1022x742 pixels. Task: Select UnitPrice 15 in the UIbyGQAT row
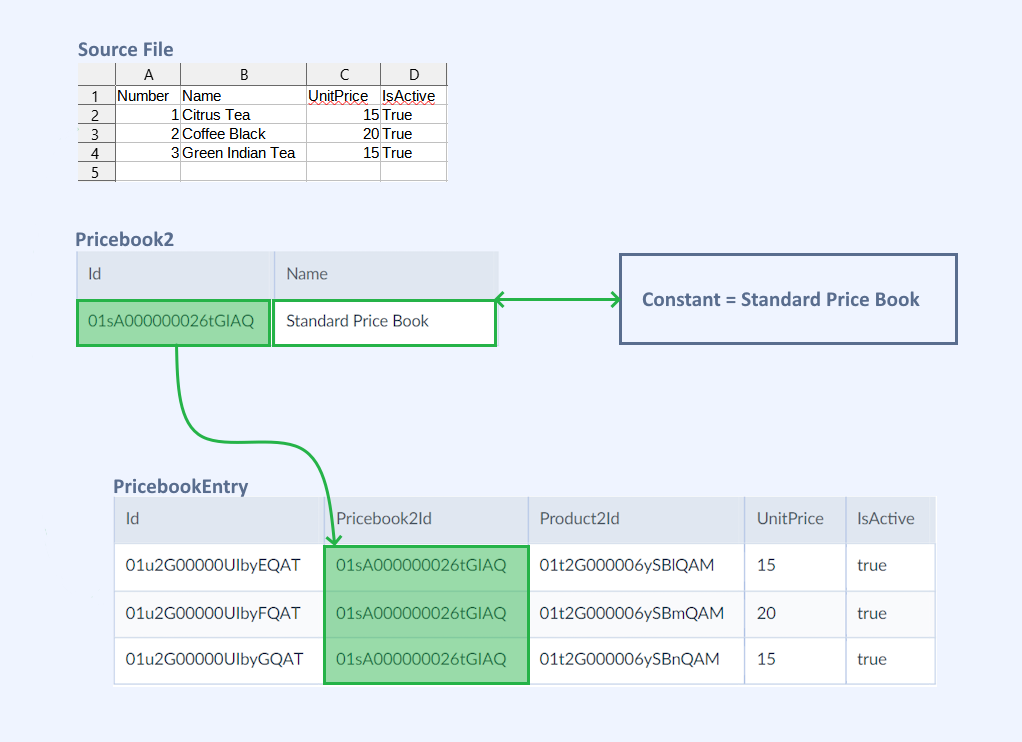pos(795,660)
